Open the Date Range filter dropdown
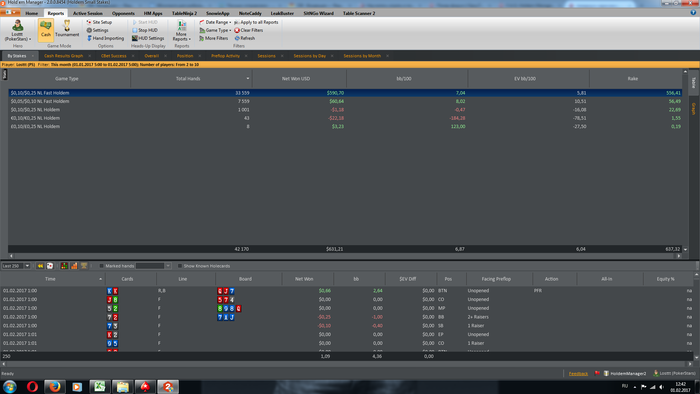This screenshot has width=700, height=394. click(215, 22)
